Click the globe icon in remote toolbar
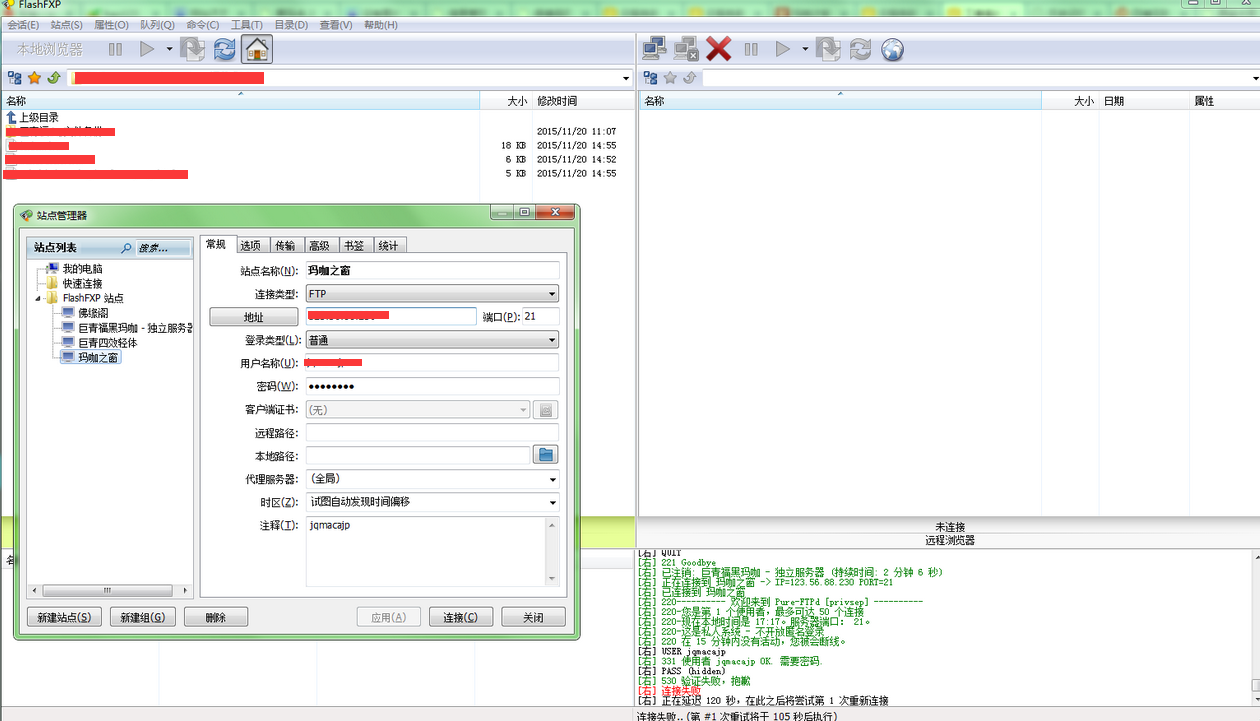The width and height of the screenshot is (1260, 721). pos(892,49)
